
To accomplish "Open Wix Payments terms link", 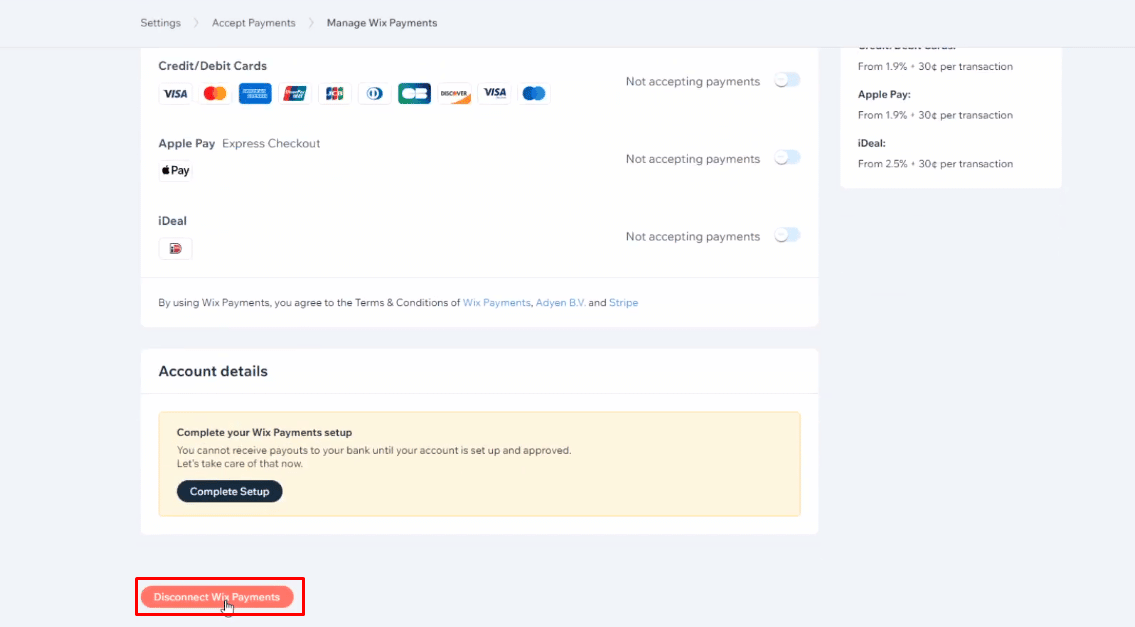I will click(x=497, y=303).
